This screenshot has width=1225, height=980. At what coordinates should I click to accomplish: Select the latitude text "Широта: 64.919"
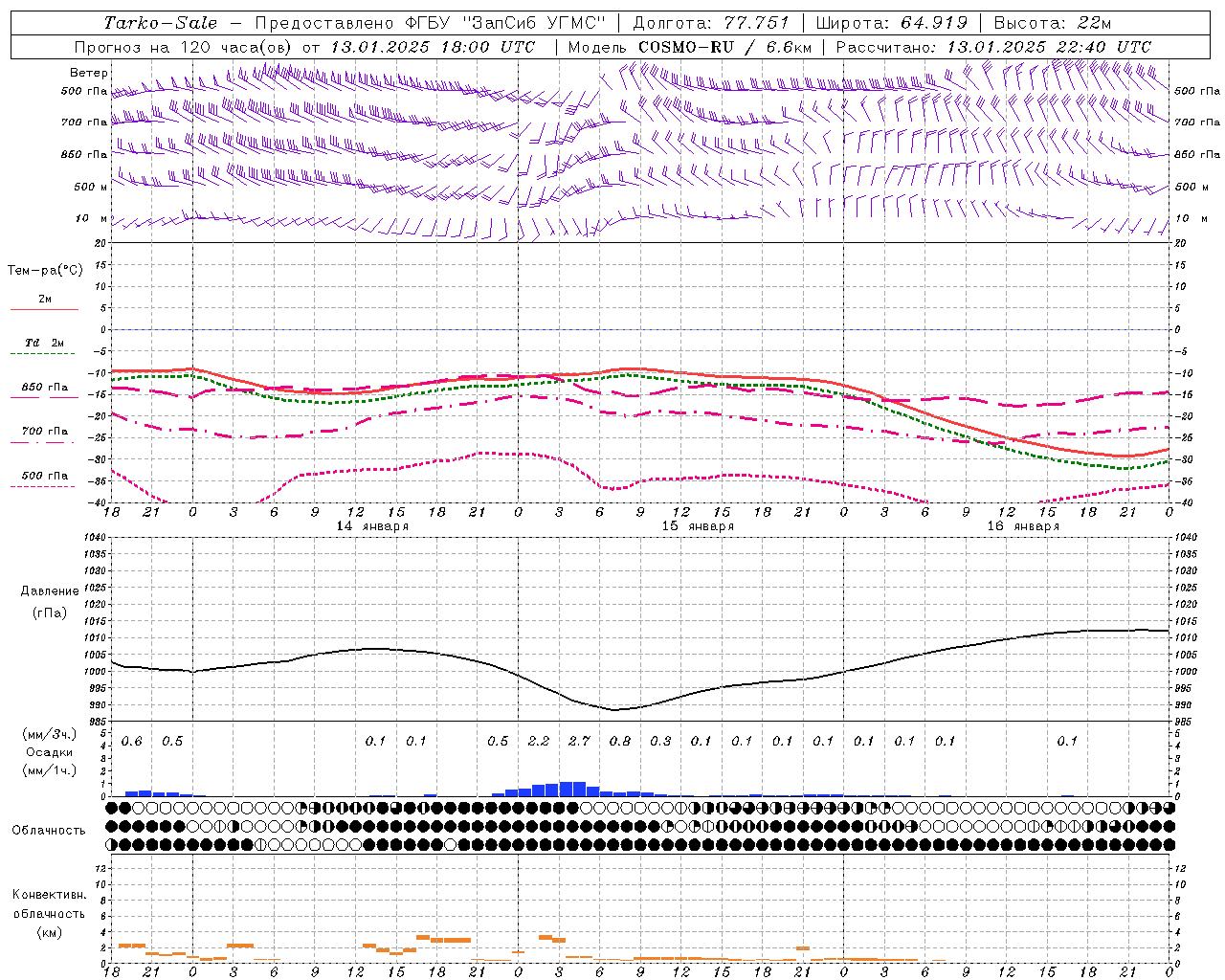(891, 23)
